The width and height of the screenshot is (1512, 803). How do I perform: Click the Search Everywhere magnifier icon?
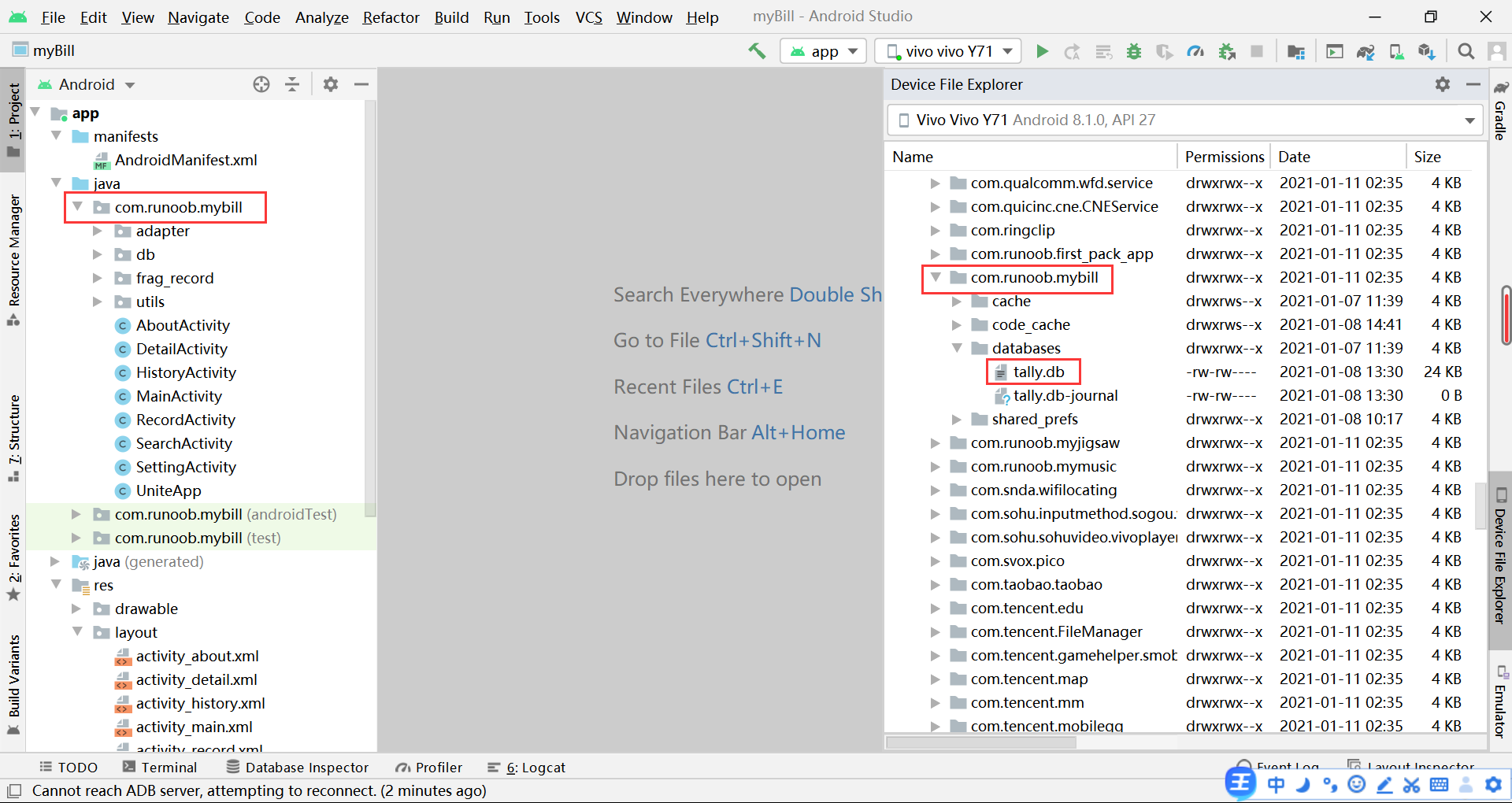point(1466,51)
